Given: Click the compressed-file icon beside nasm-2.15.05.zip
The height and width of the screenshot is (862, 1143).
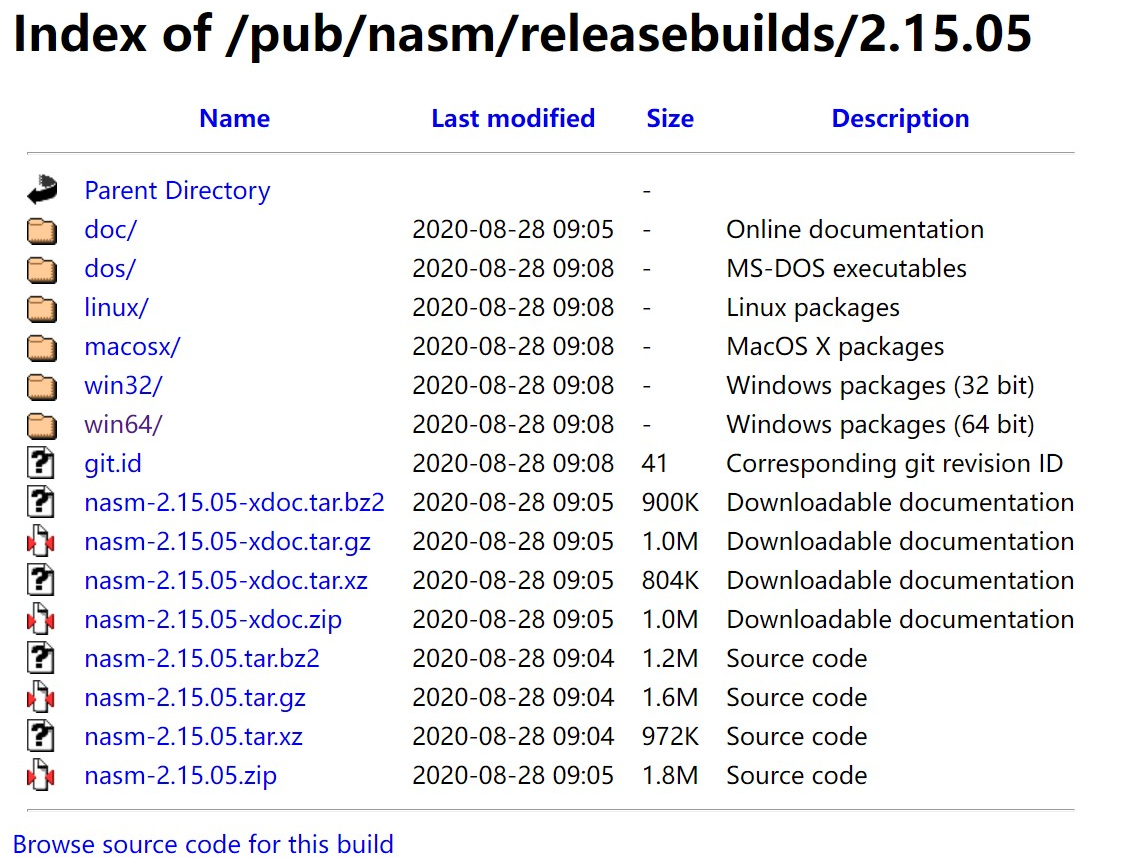Looking at the screenshot, I should [x=41, y=775].
